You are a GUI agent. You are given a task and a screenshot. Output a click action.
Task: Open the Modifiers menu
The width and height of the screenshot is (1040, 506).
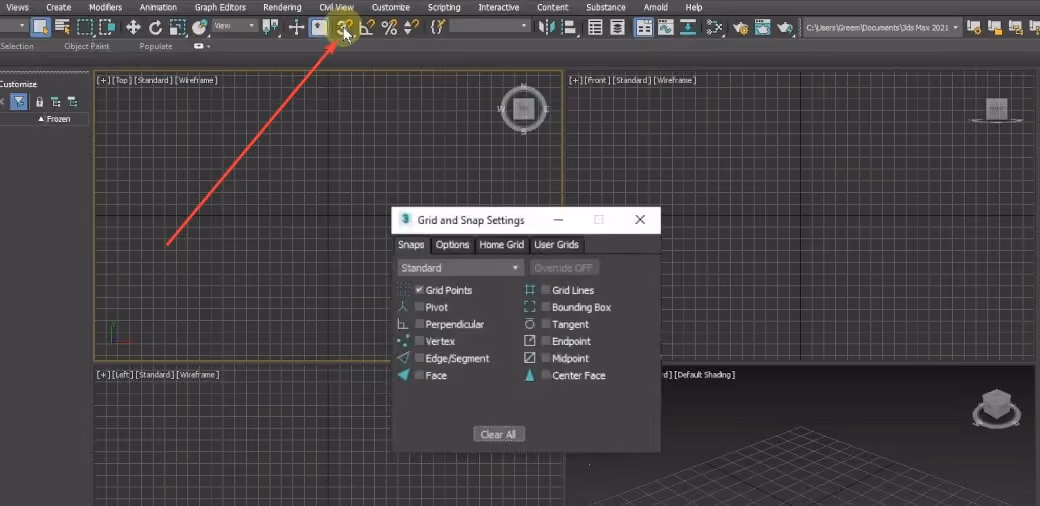tap(105, 7)
